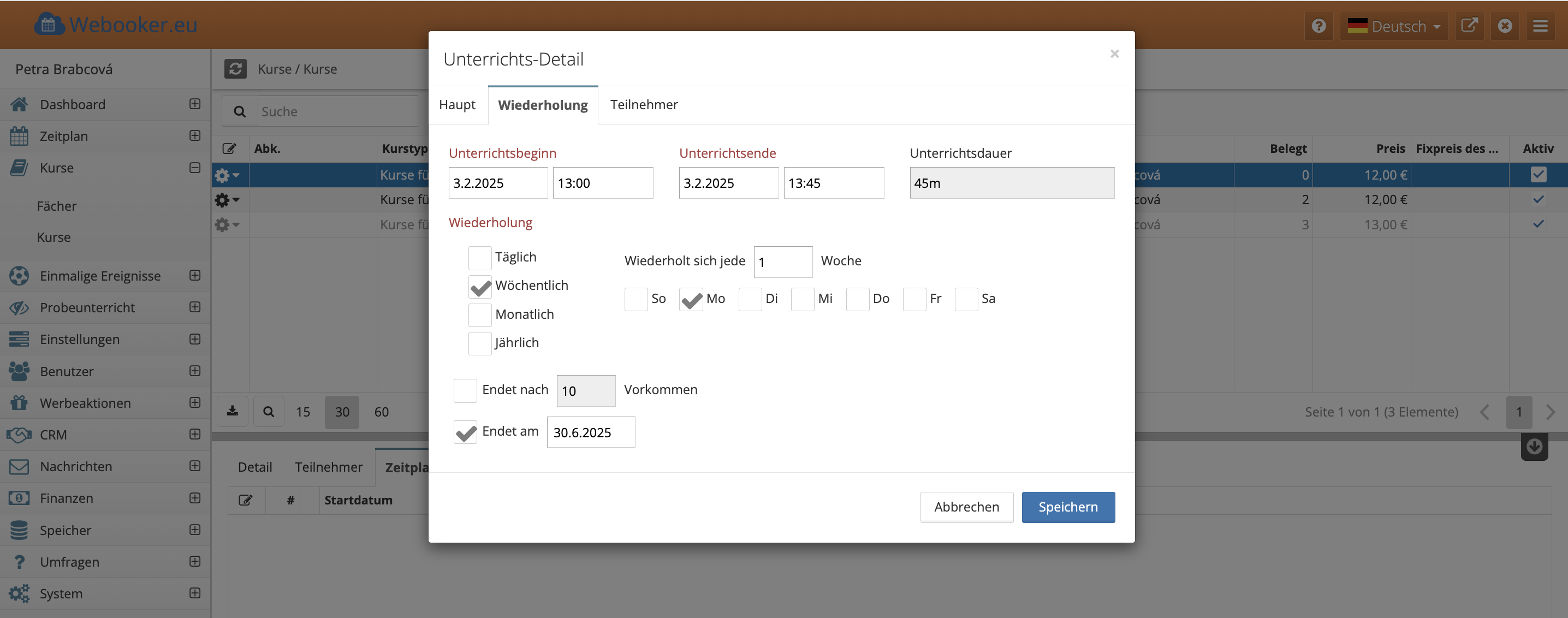This screenshot has width=1568, height=618.
Task: Click the refresh icon beside Kurse breadcrumb
Action: click(235, 69)
